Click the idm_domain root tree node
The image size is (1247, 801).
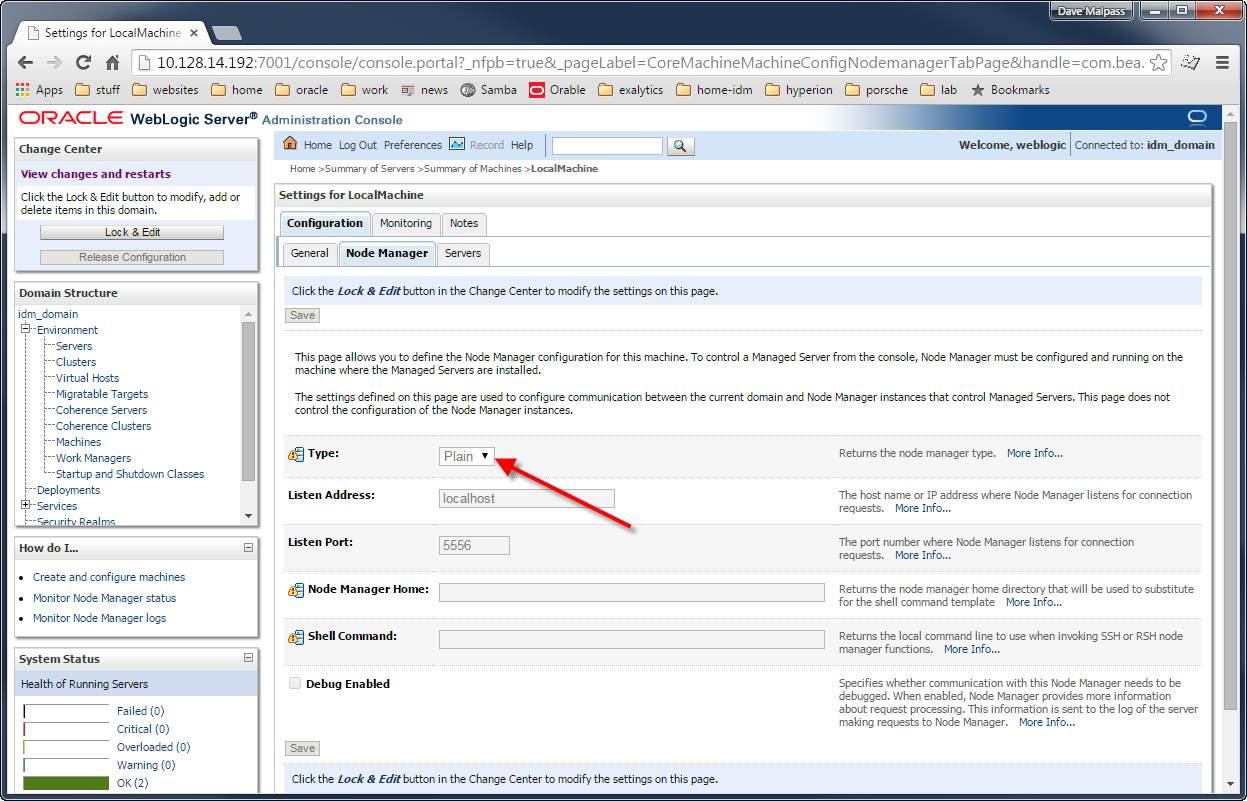click(x=48, y=314)
